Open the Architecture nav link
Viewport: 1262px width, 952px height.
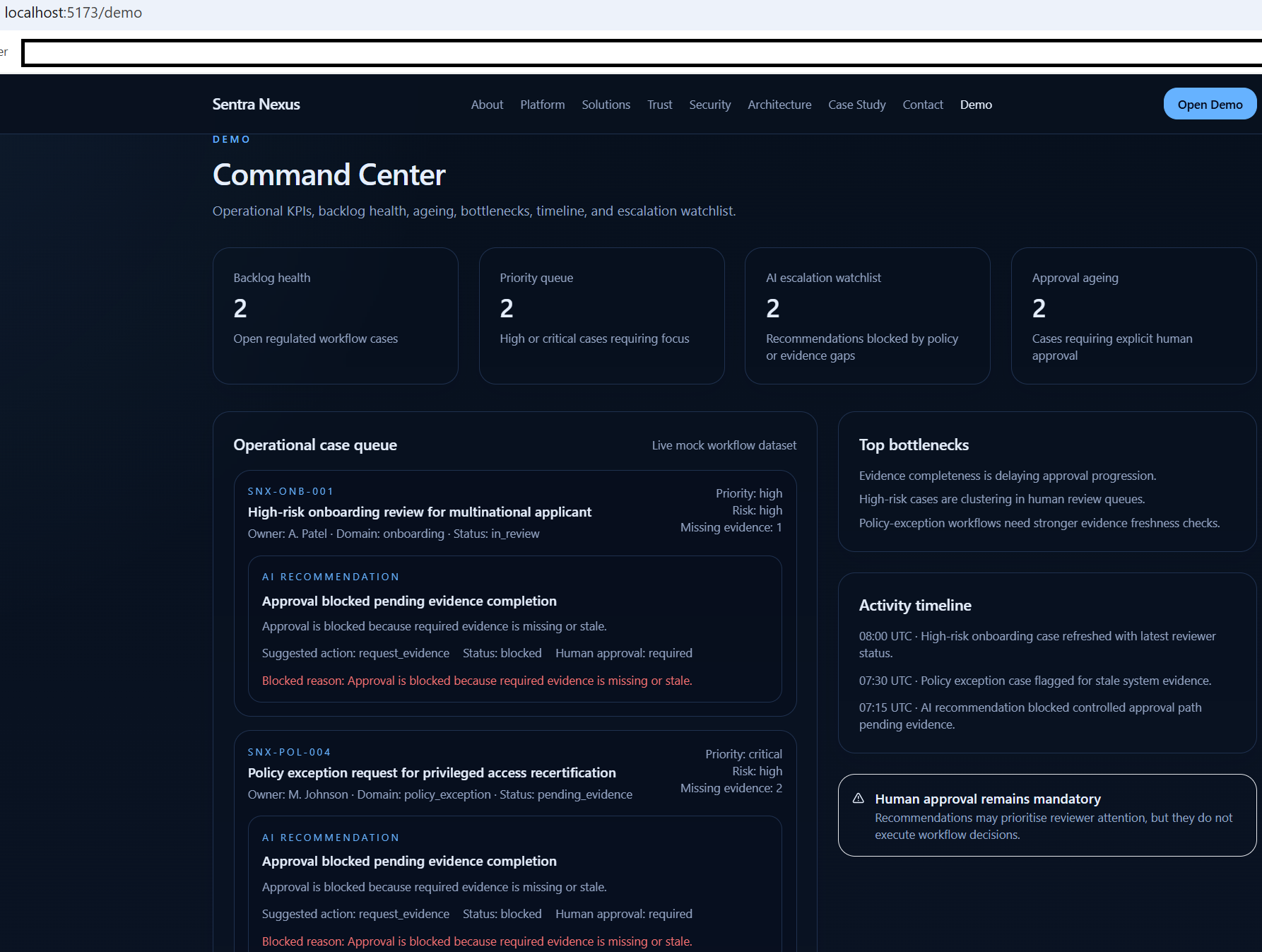[779, 105]
